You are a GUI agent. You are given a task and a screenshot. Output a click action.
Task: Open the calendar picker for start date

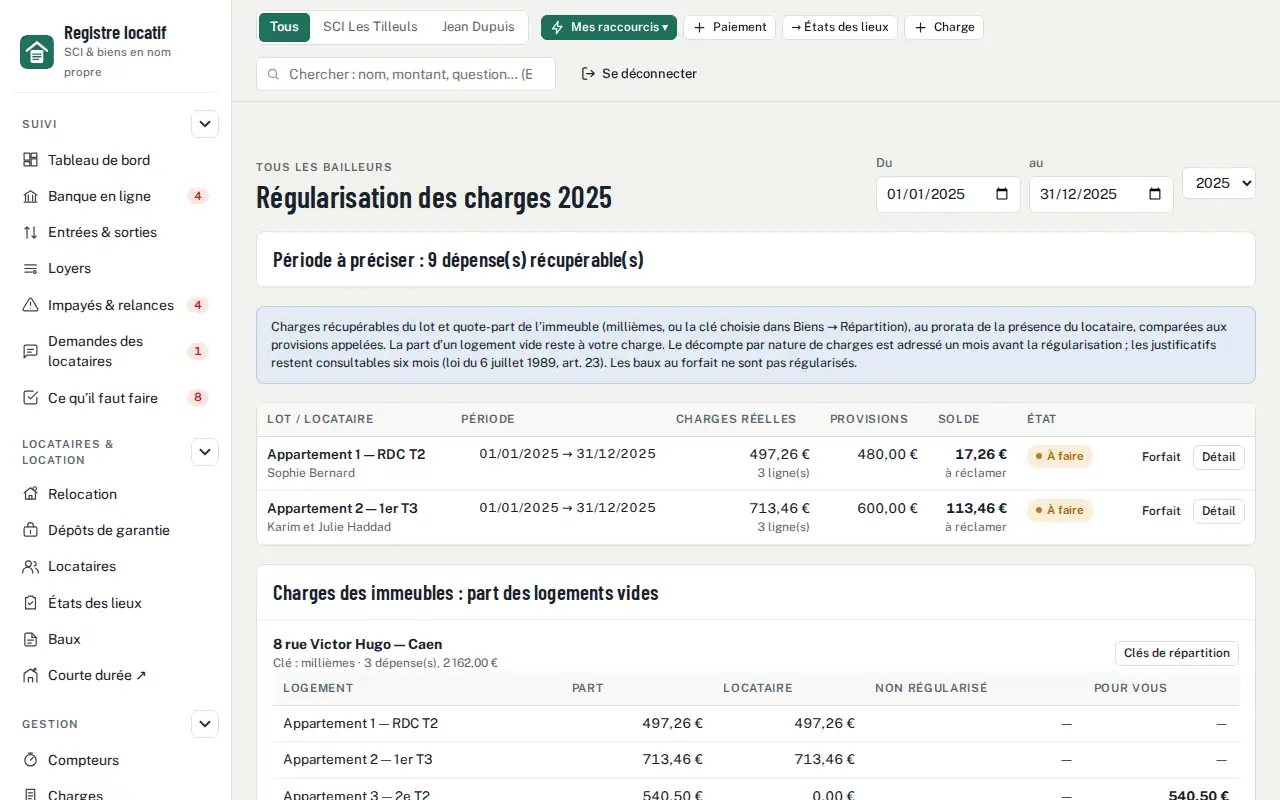(1002, 194)
